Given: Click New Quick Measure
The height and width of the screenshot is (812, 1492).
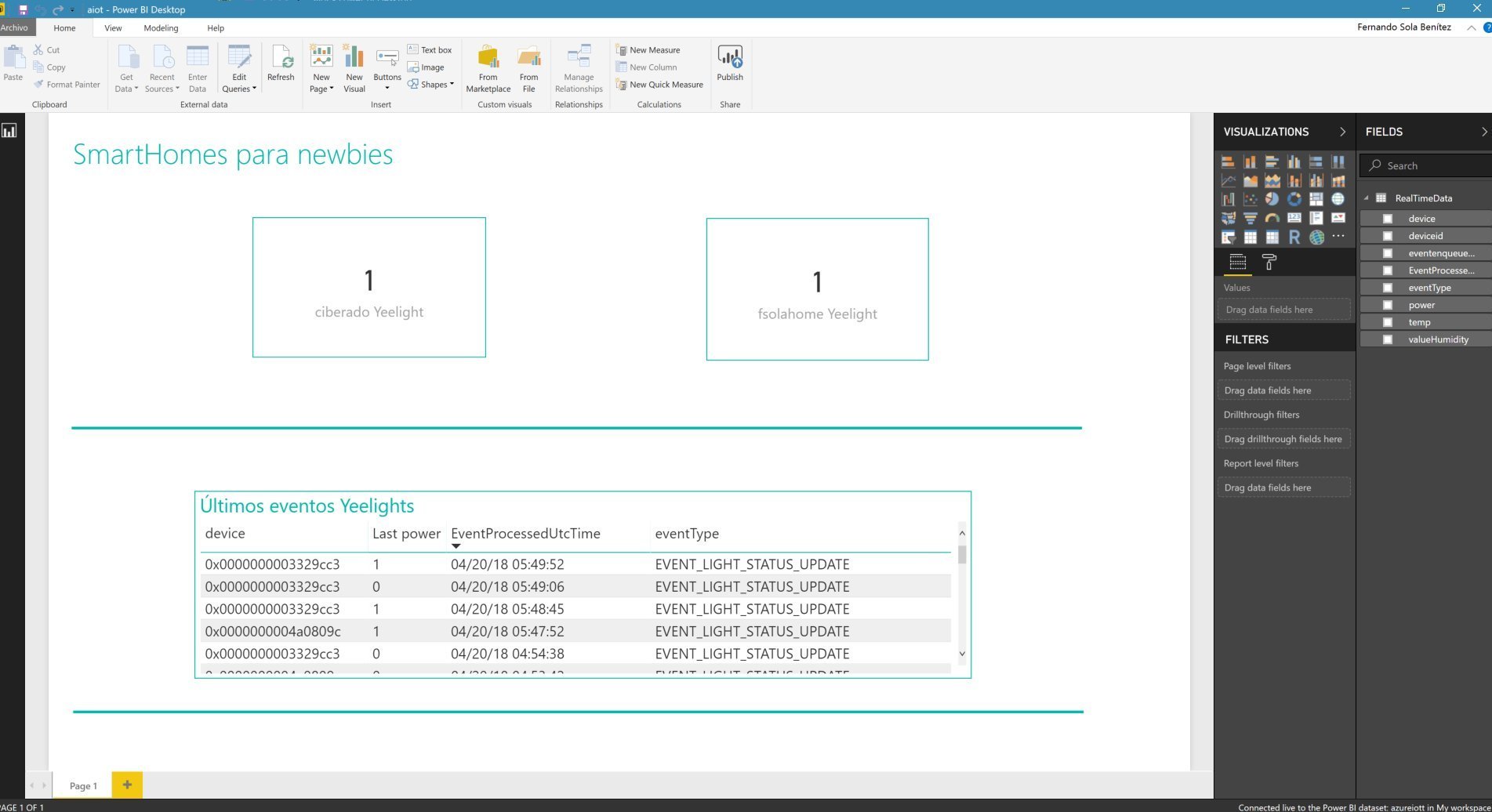Looking at the screenshot, I should (x=659, y=85).
